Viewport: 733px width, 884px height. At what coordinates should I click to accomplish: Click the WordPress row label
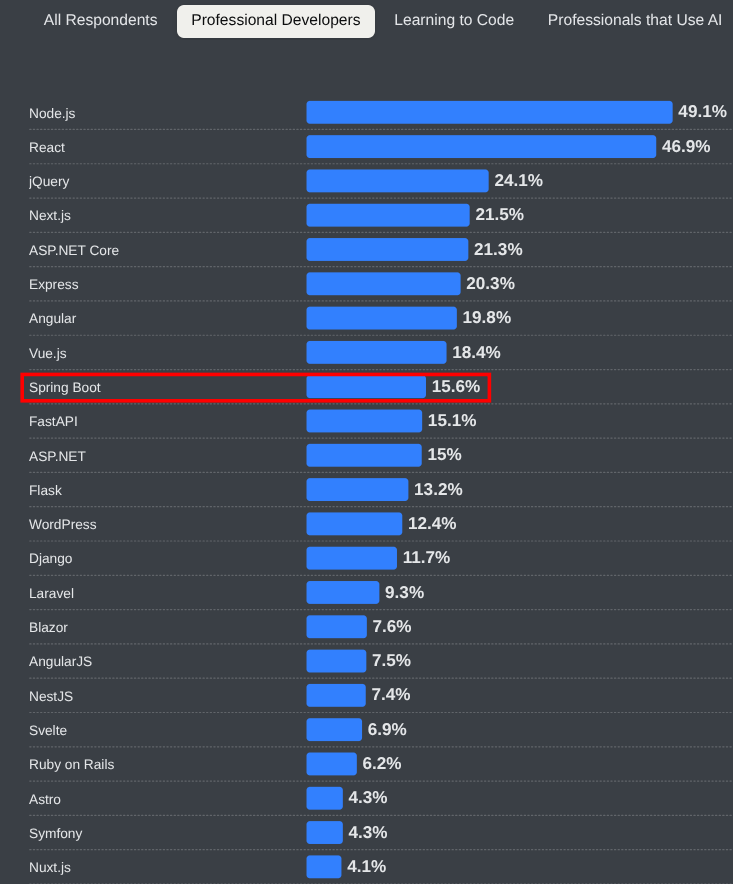tap(63, 524)
